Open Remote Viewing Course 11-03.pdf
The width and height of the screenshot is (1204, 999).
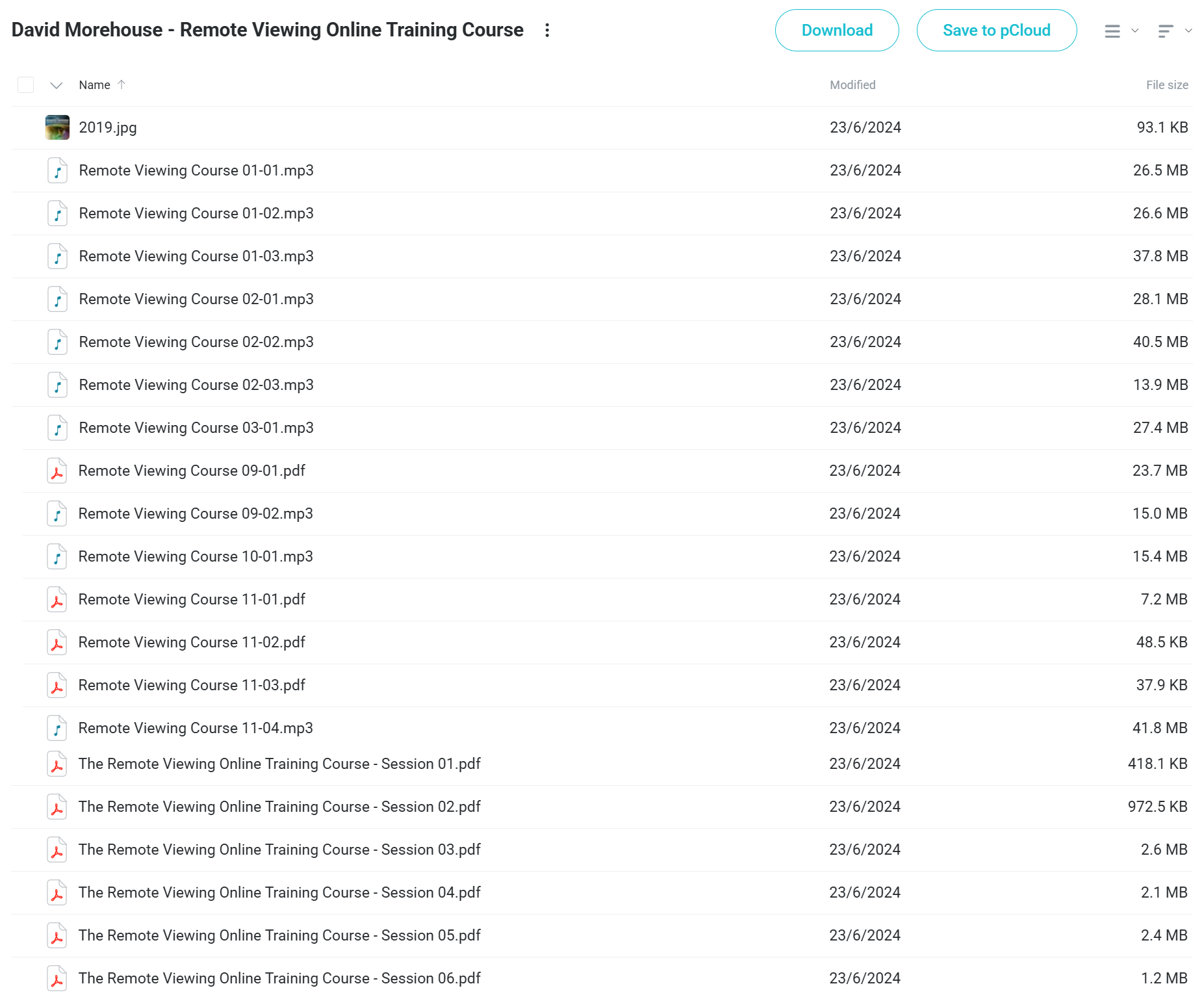tap(192, 685)
